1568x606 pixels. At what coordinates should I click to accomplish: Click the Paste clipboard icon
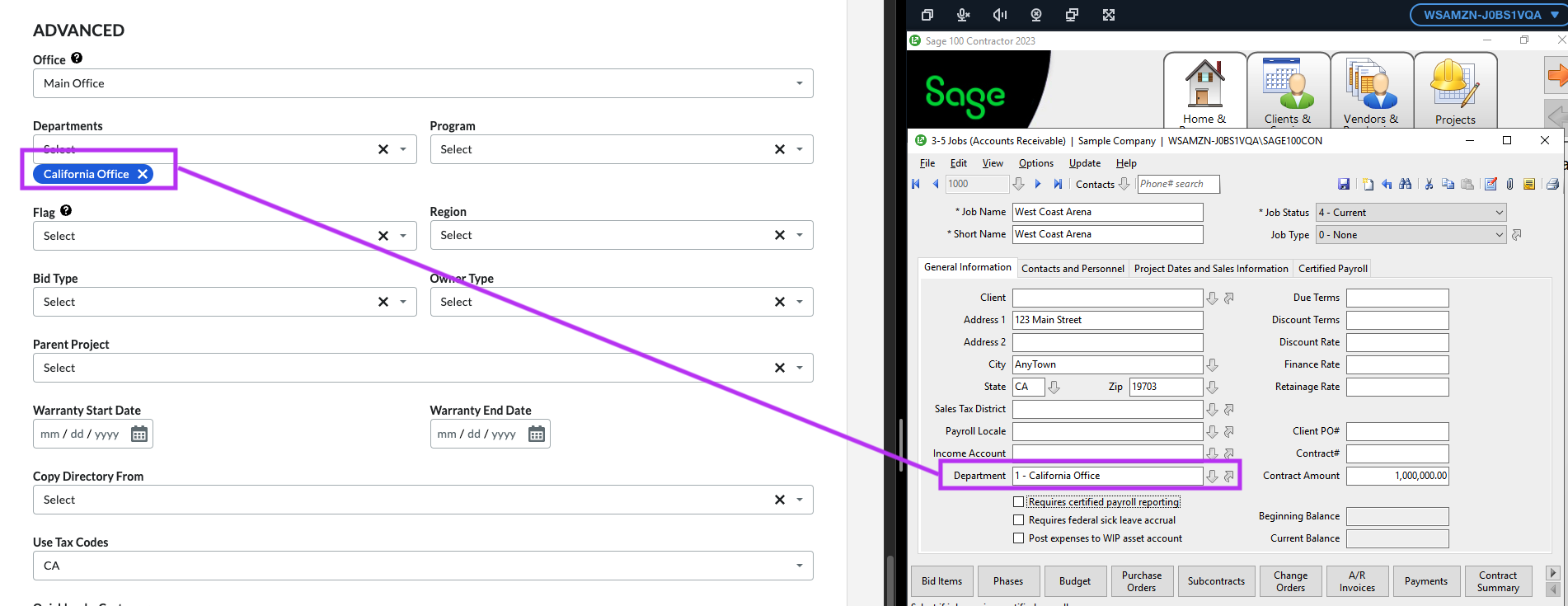point(1467,184)
